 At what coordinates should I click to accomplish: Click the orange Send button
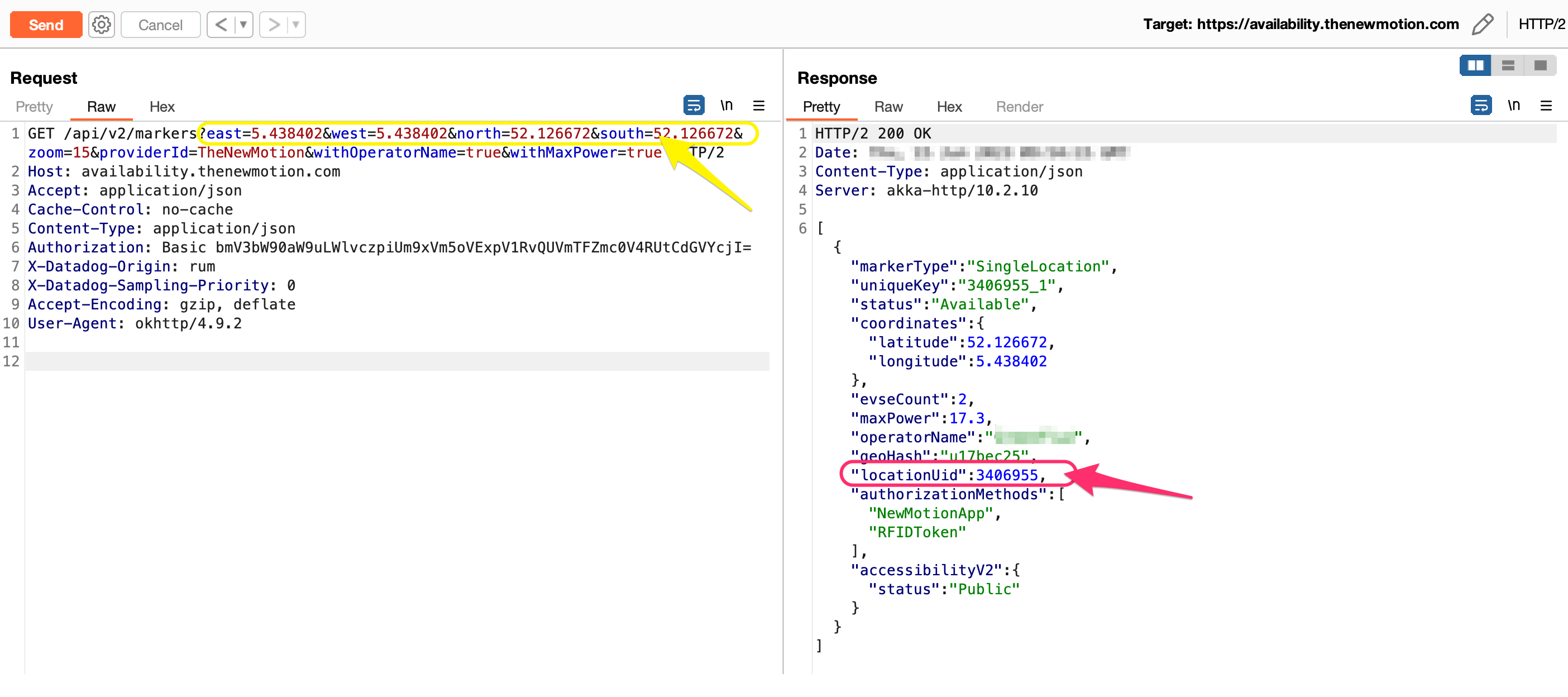click(46, 25)
